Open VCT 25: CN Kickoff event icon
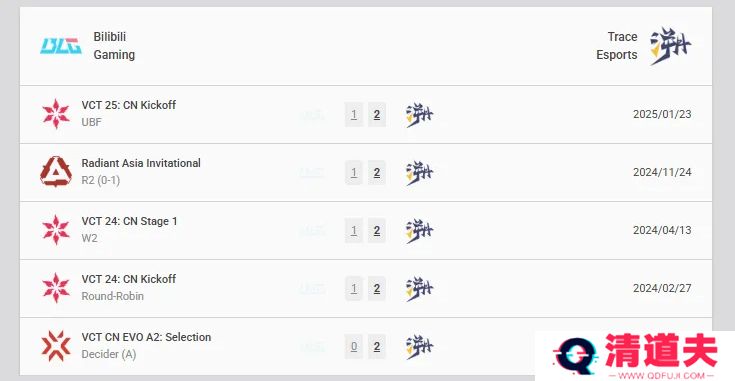This screenshot has height=381, width=735. click(x=56, y=114)
